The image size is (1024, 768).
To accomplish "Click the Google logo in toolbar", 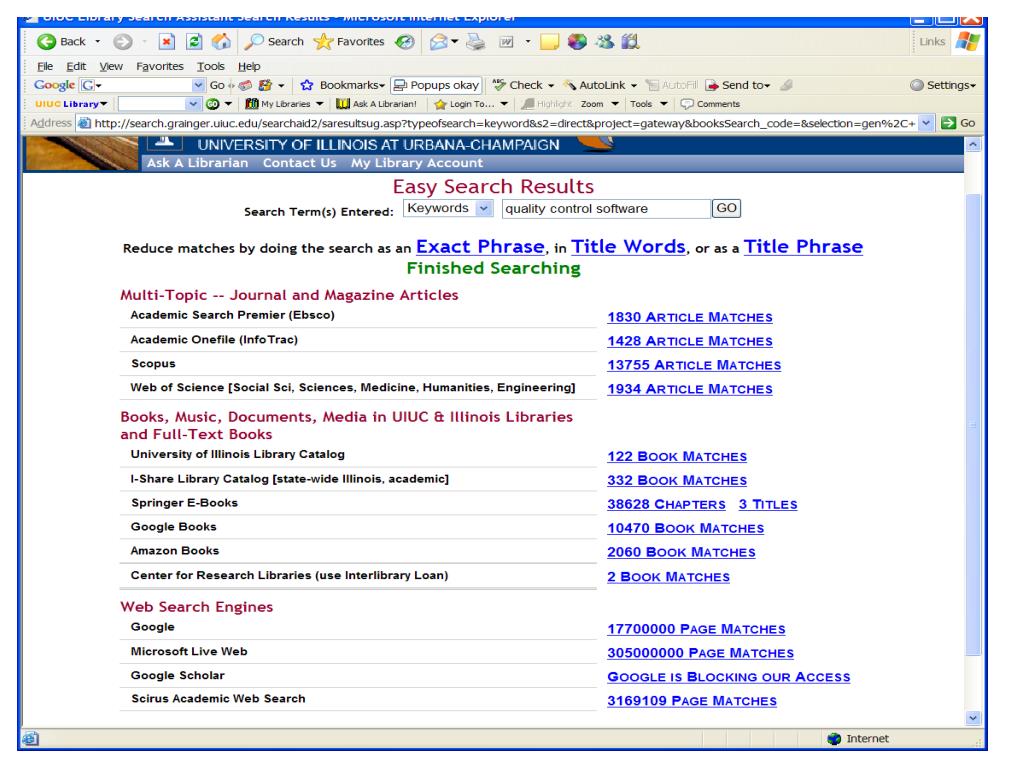I will point(54,85).
